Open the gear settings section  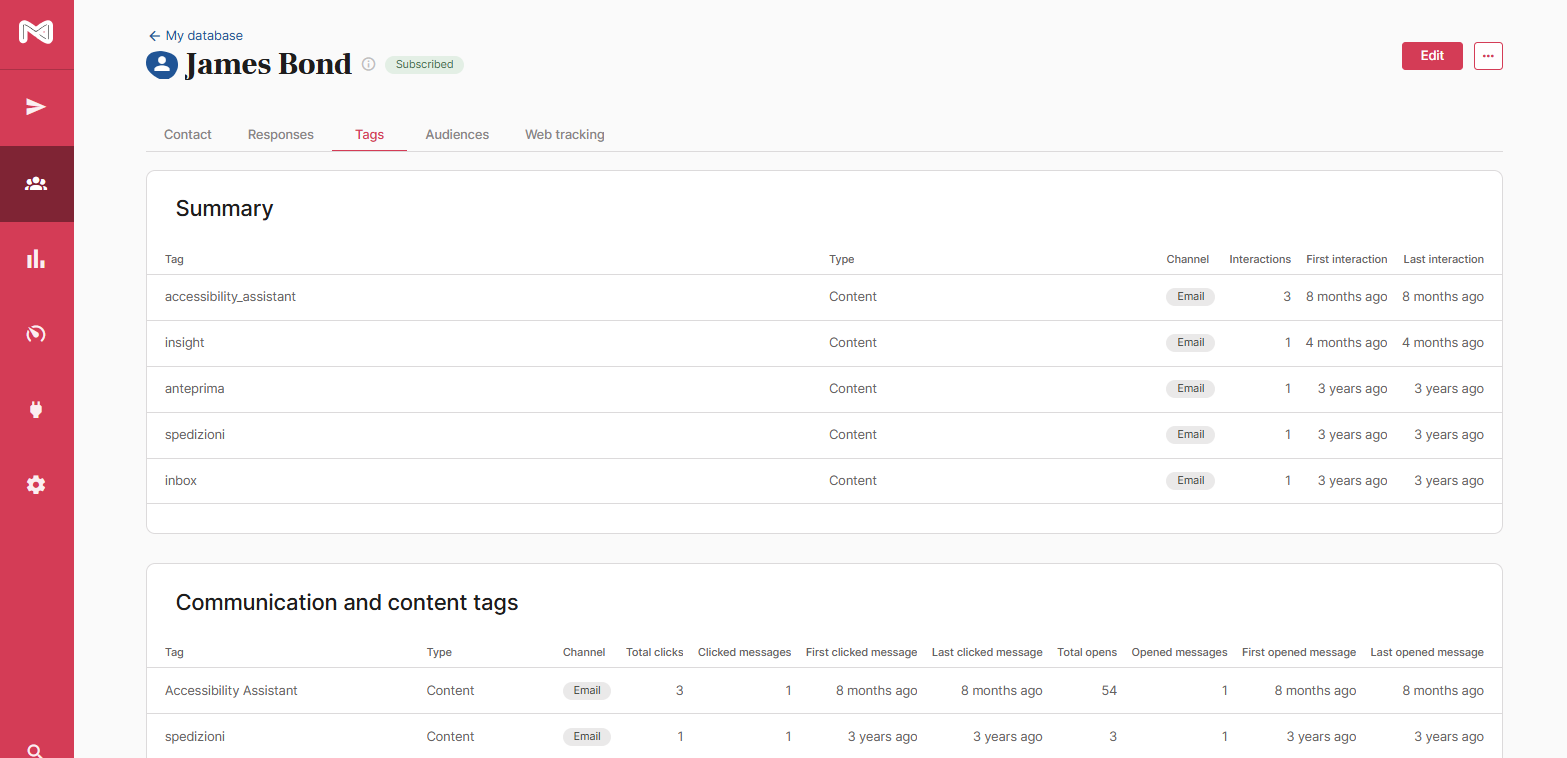click(x=36, y=485)
